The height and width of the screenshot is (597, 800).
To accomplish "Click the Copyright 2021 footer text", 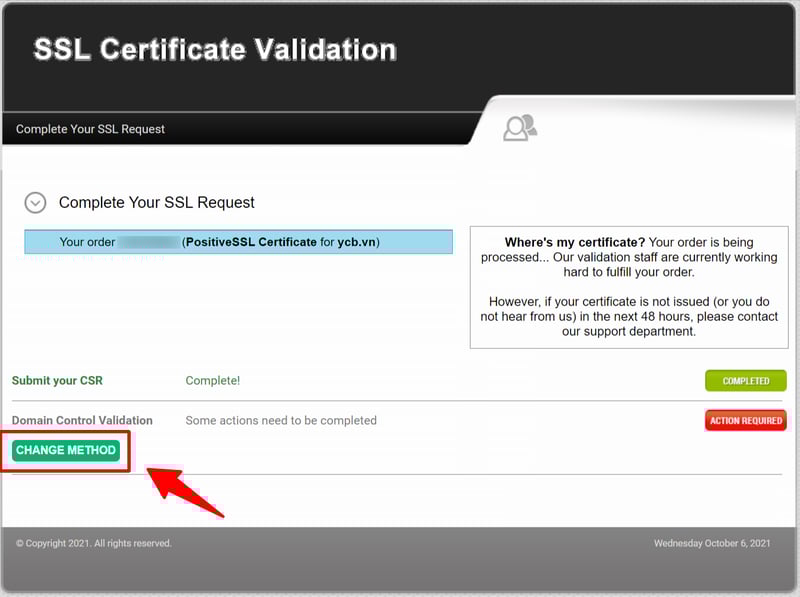I will click(x=94, y=543).
